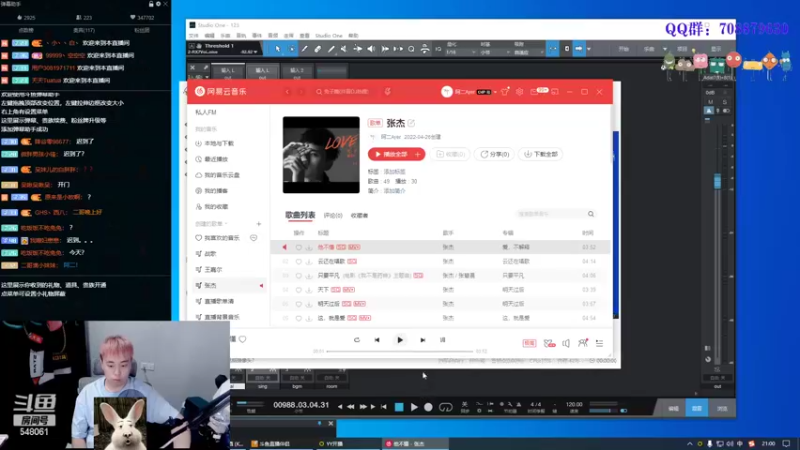Click the 分享 share button
Image resolution: width=800 pixels, height=450 pixels.
point(494,154)
